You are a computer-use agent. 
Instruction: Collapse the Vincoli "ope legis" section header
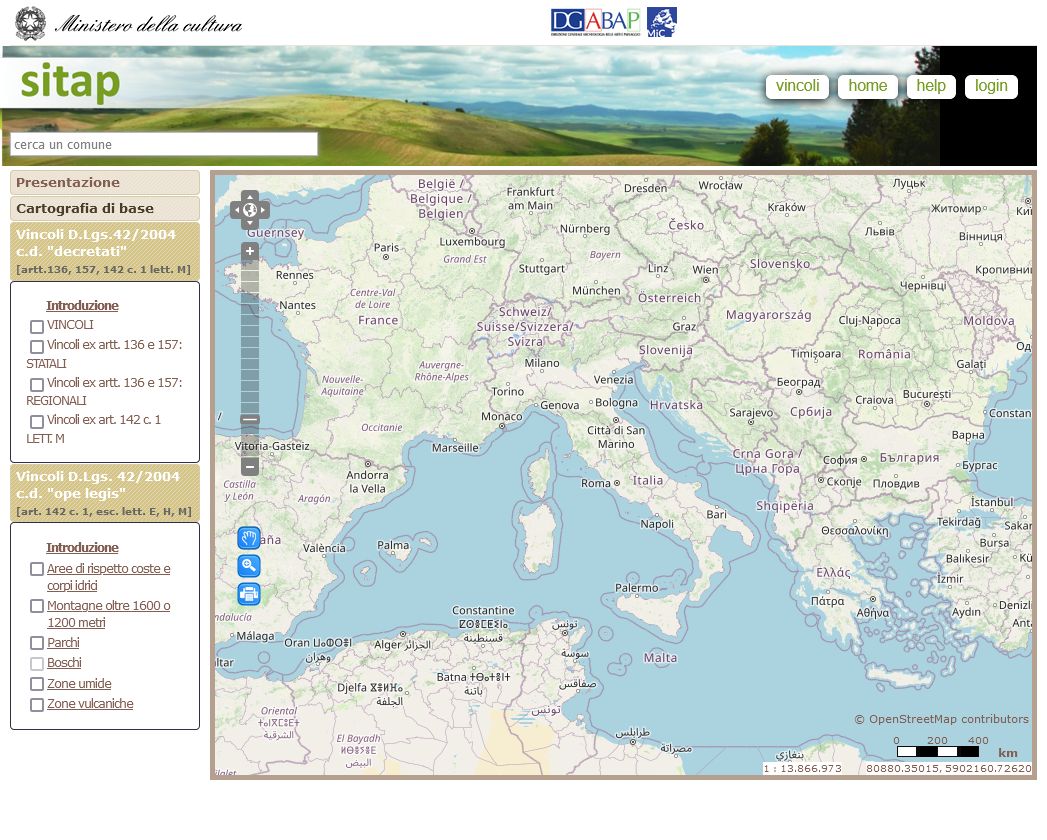(105, 493)
